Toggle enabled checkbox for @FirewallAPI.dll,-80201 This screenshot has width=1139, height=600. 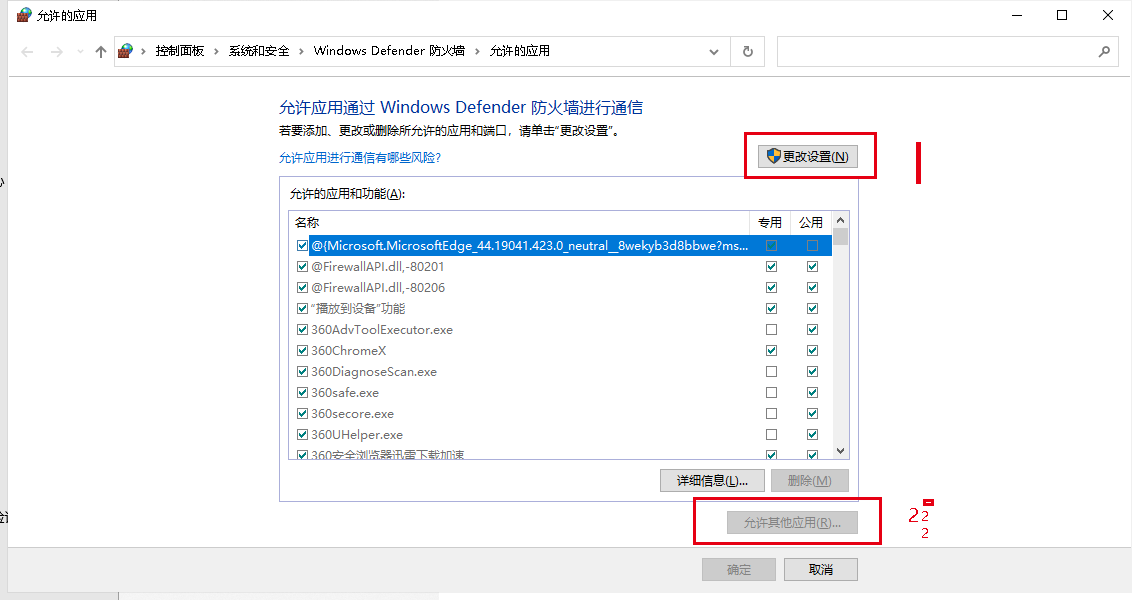(x=302, y=267)
